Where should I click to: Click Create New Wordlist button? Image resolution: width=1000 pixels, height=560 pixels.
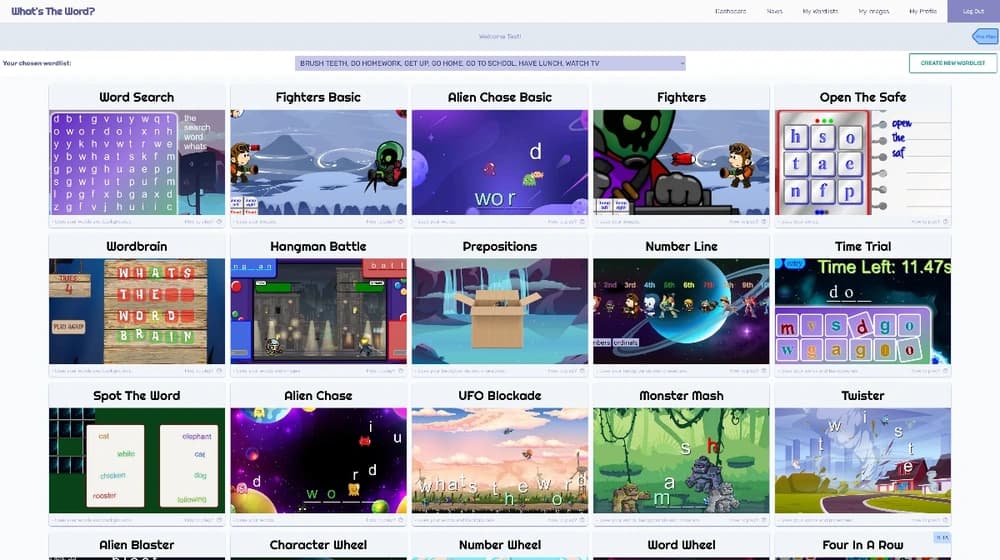pyautogui.click(x=953, y=63)
